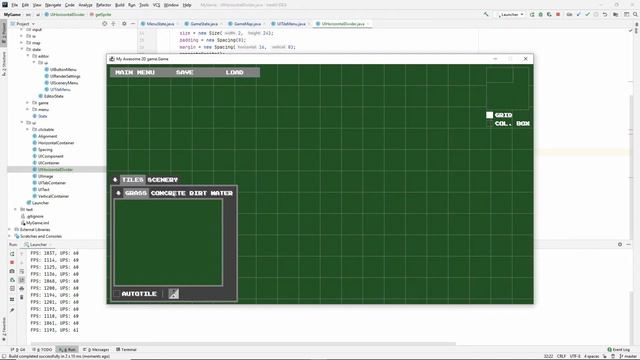
Task: Select the CONCRETE tile tab in game
Action: (168, 193)
